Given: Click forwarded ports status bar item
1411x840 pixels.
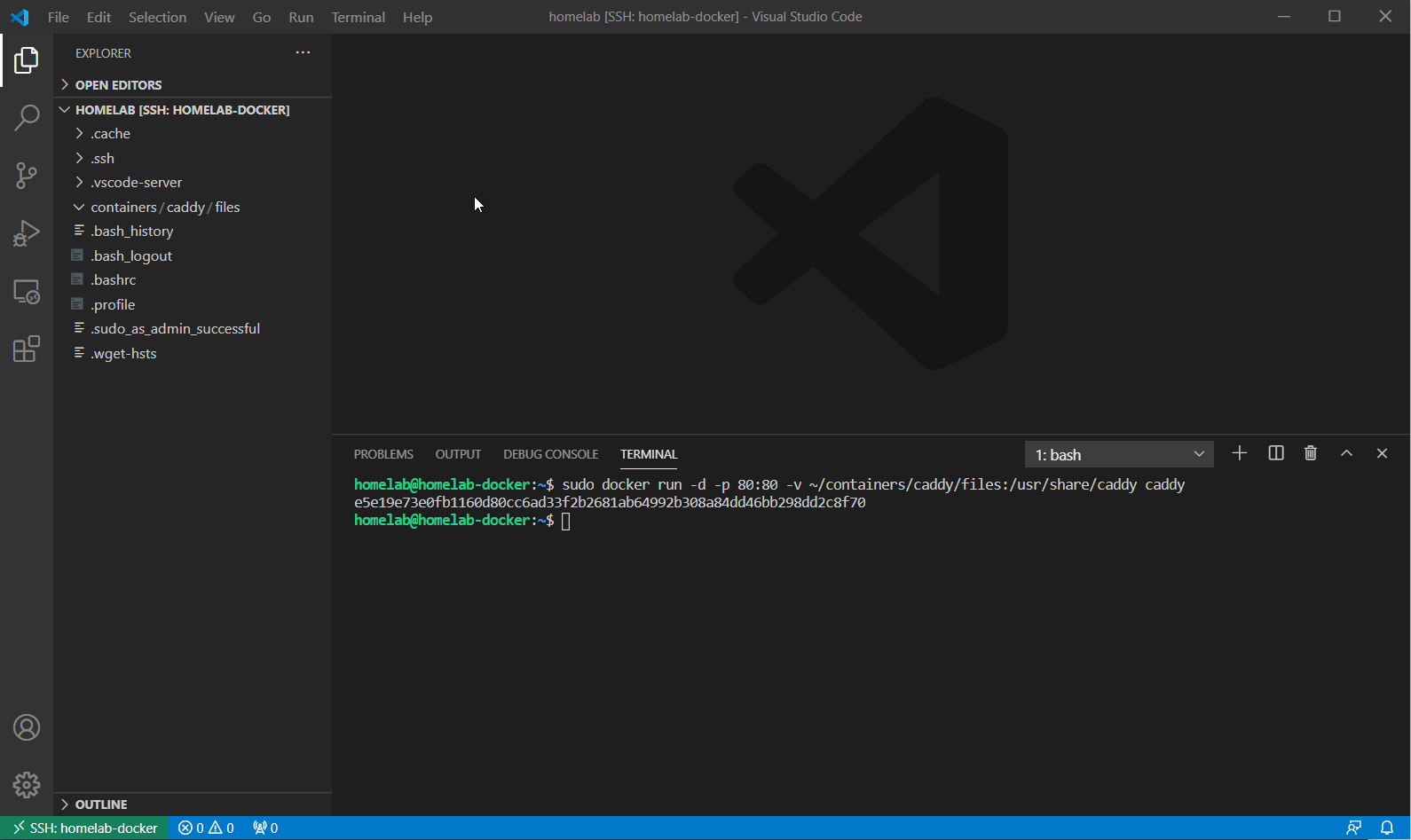Looking at the screenshot, I should (x=265, y=828).
